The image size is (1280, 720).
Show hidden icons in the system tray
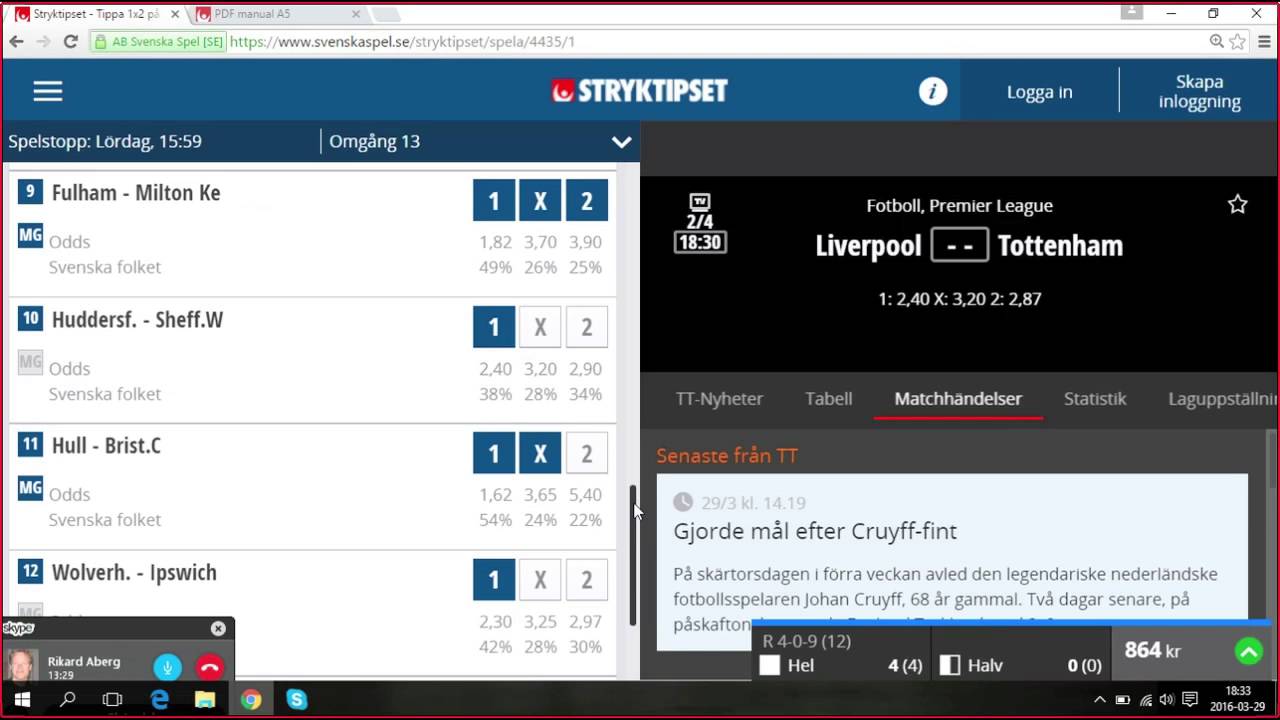click(x=1100, y=700)
